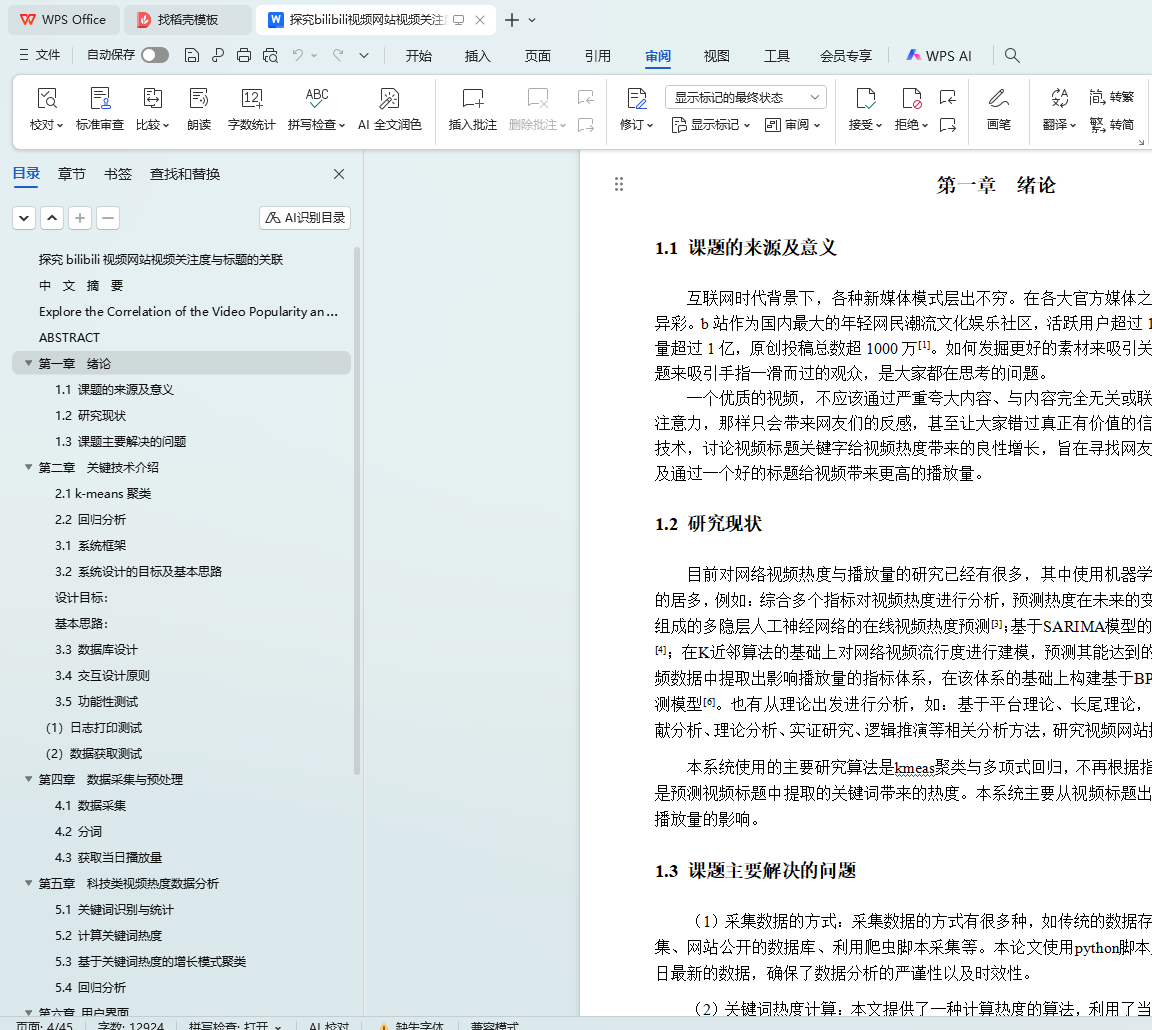Screen dimensions: 1152x1030
Task: Open the 修订 track changes dropdown
Action: [636, 125]
